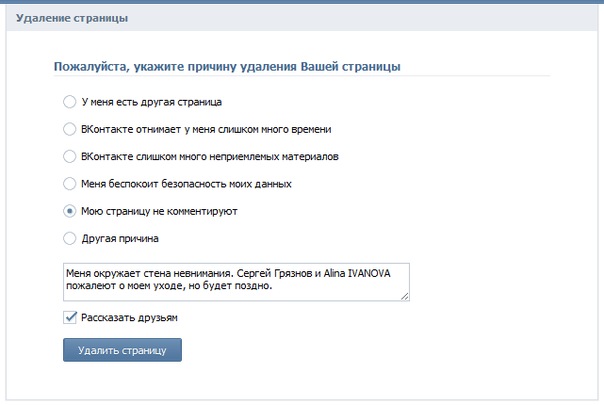Uncheck the 'Рассказать друзьям' checkbox box
Screen dimensions: 604x405
click(x=70, y=318)
